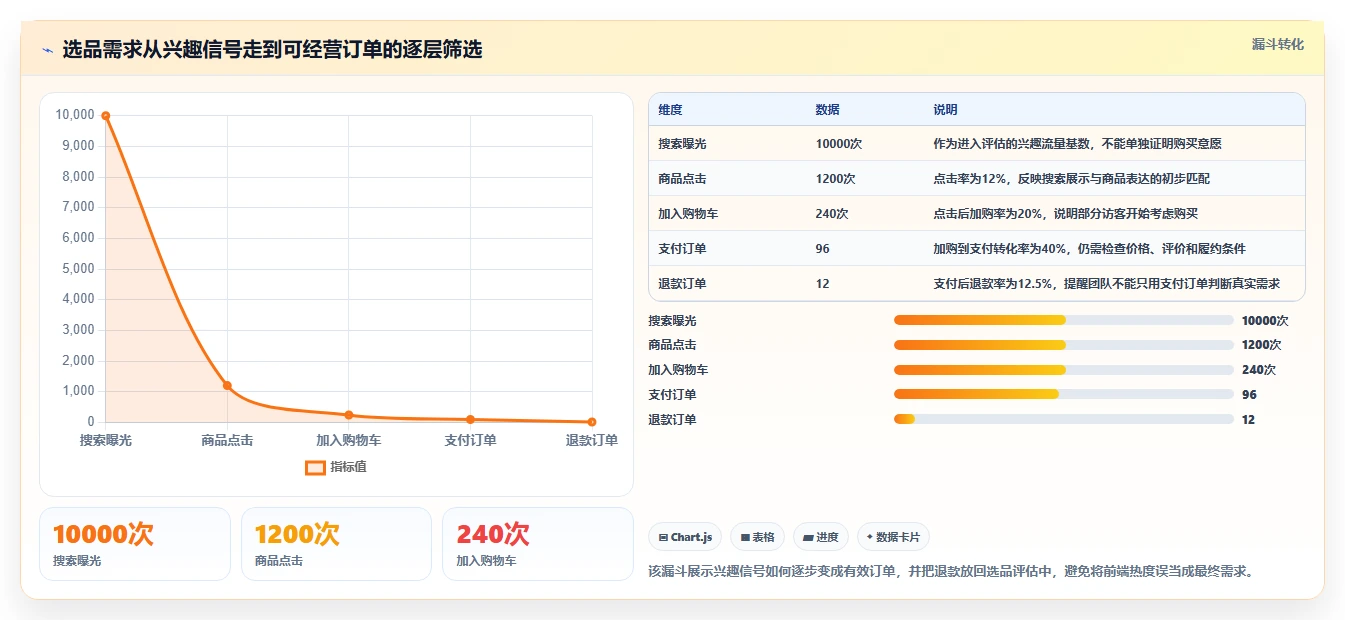
Task: Click the 搜索曝光 x-axis label
Action: click(105, 440)
